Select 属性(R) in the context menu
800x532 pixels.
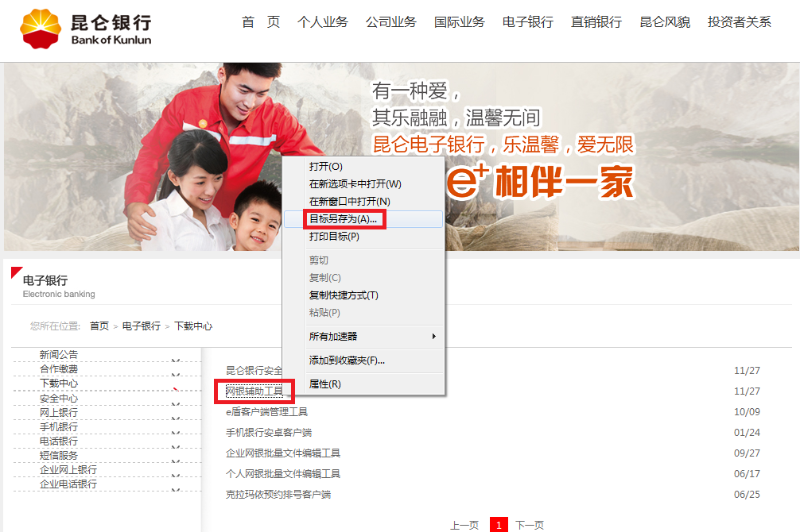point(325,384)
